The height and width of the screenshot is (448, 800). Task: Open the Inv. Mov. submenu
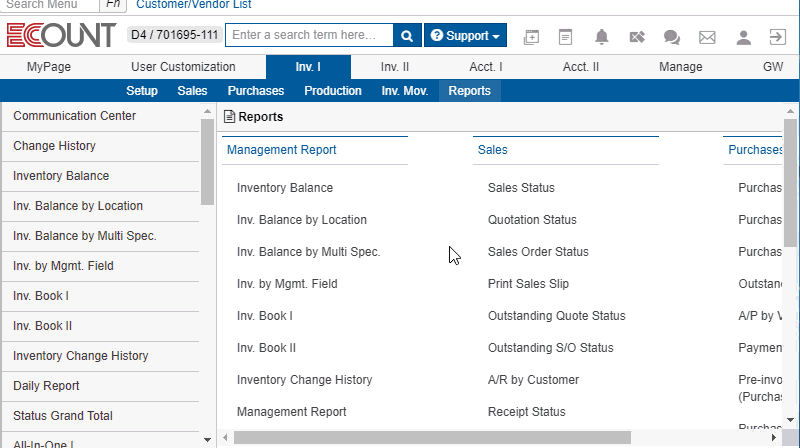405,91
